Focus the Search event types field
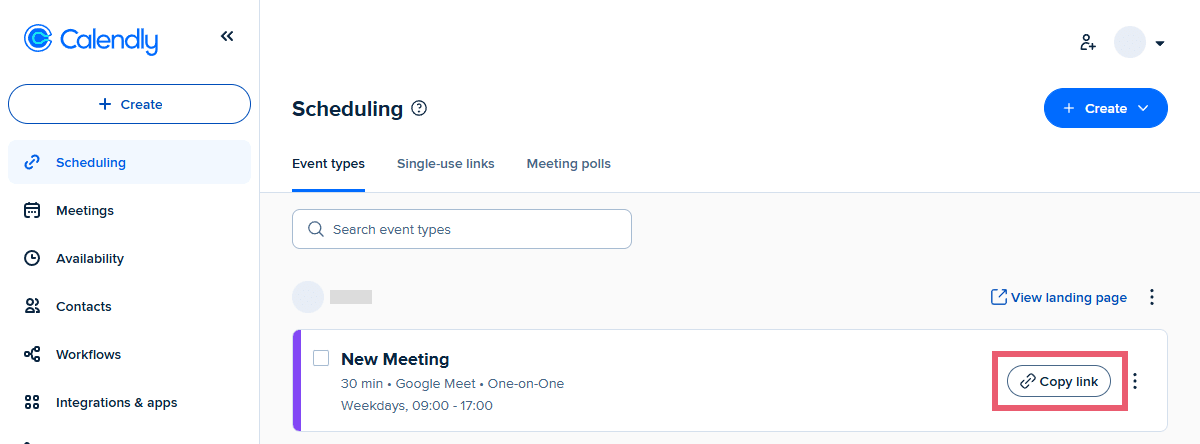The width and height of the screenshot is (1200, 444). tap(462, 229)
